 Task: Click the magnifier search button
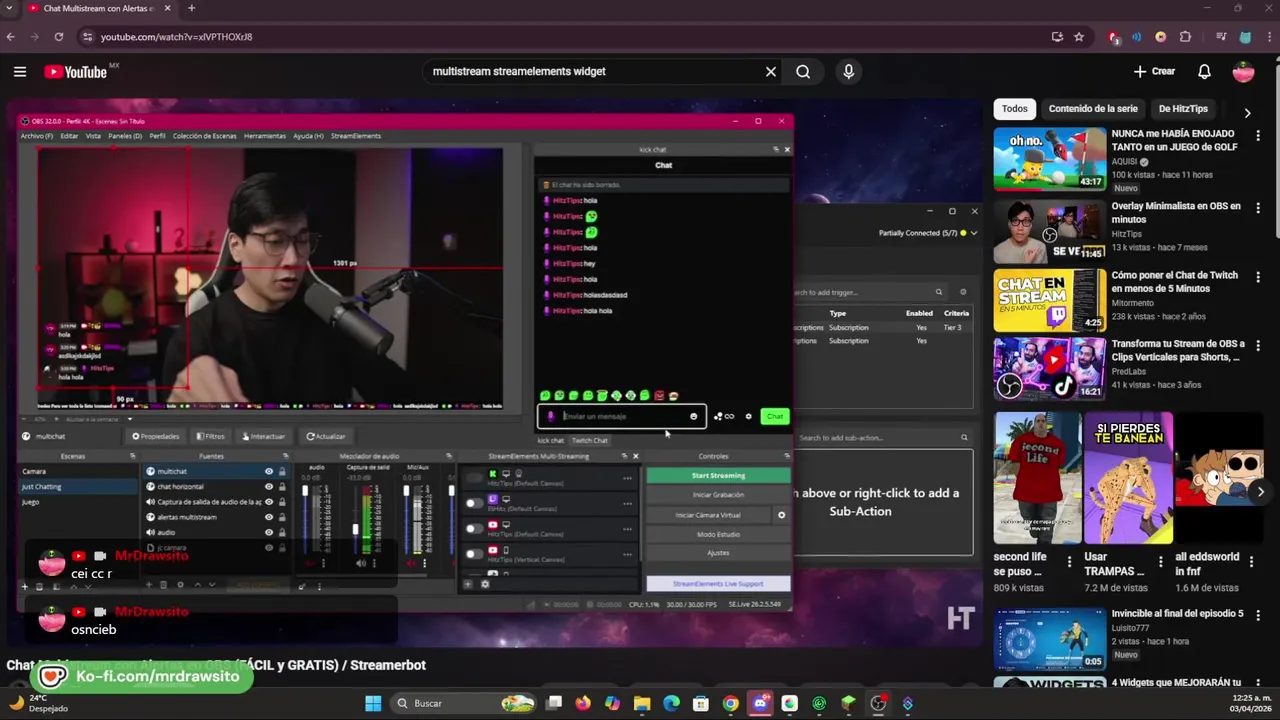coord(803,71)
